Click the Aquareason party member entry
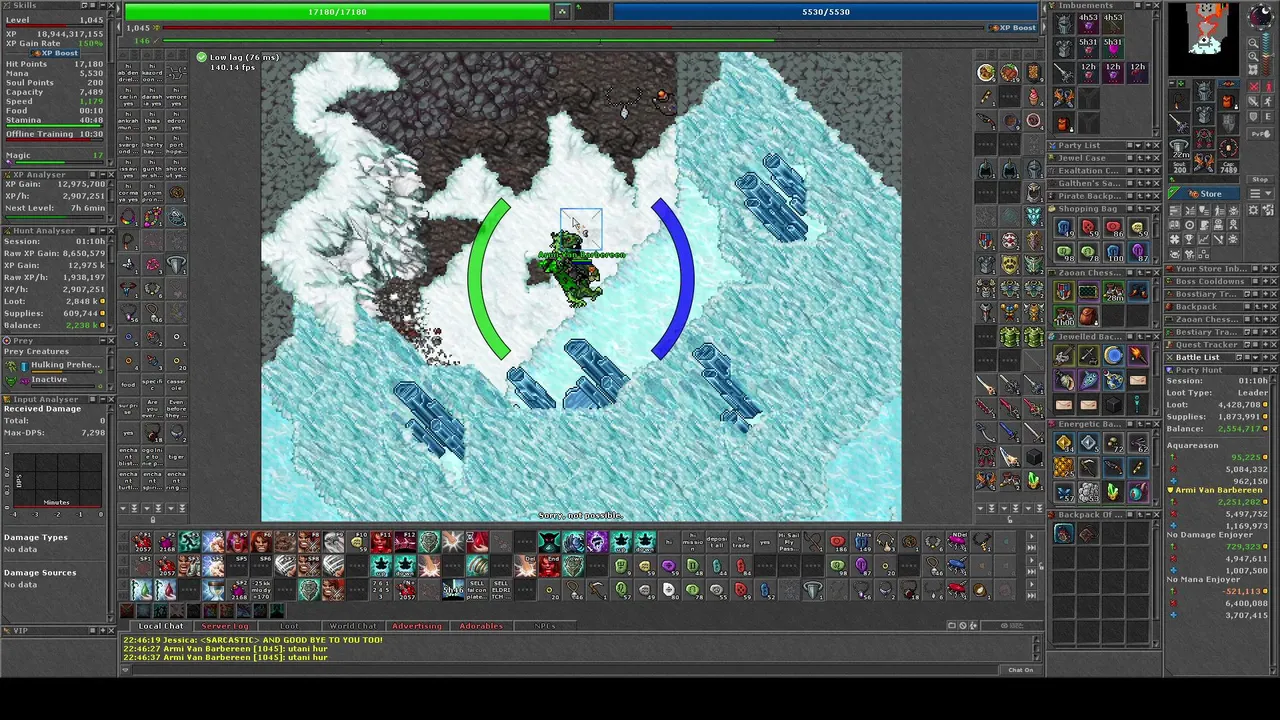Viewport: 1280px width, 720px height. click(1192, 445)
